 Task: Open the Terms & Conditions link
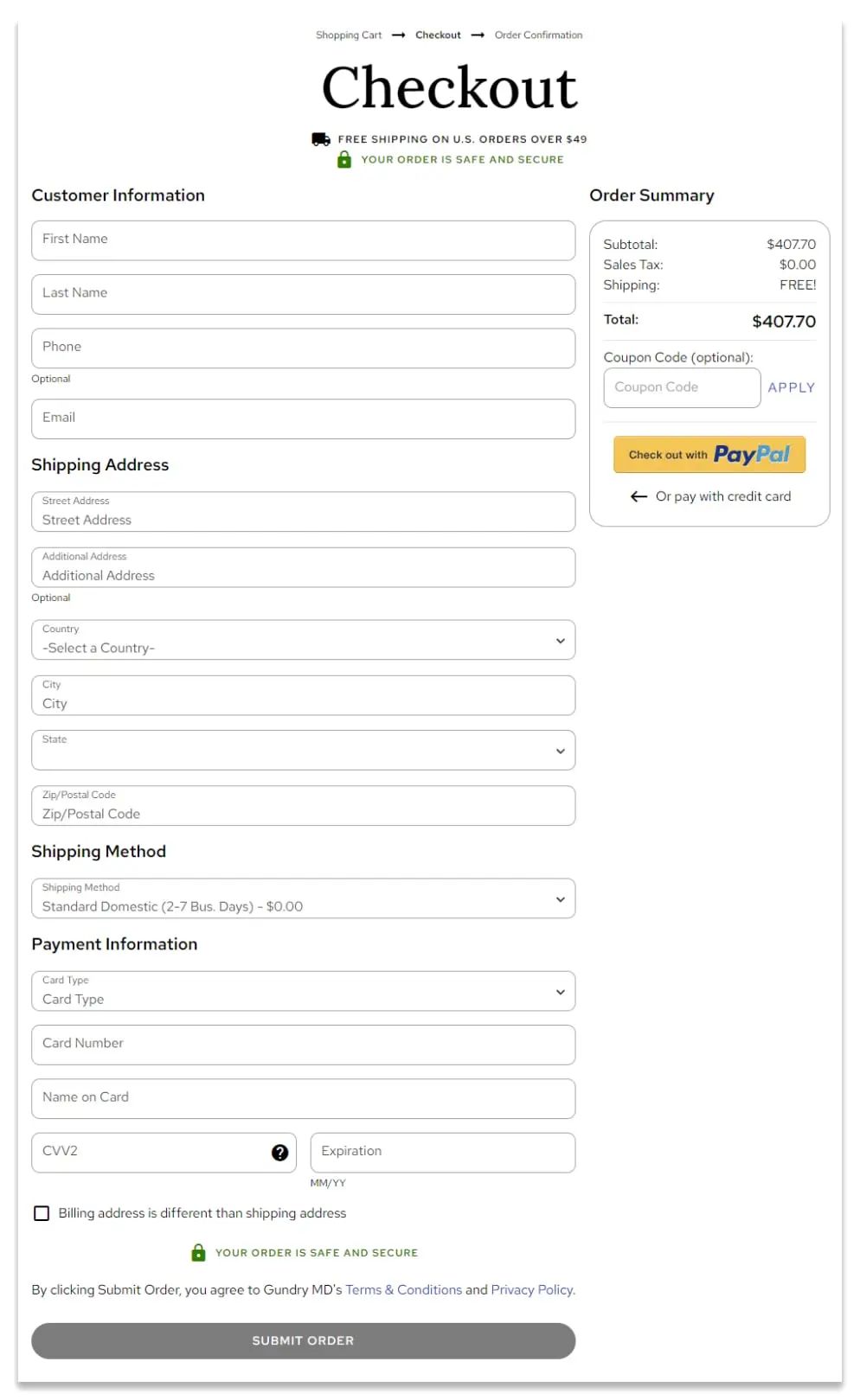pyautogui.click(x=404, y=1290)
